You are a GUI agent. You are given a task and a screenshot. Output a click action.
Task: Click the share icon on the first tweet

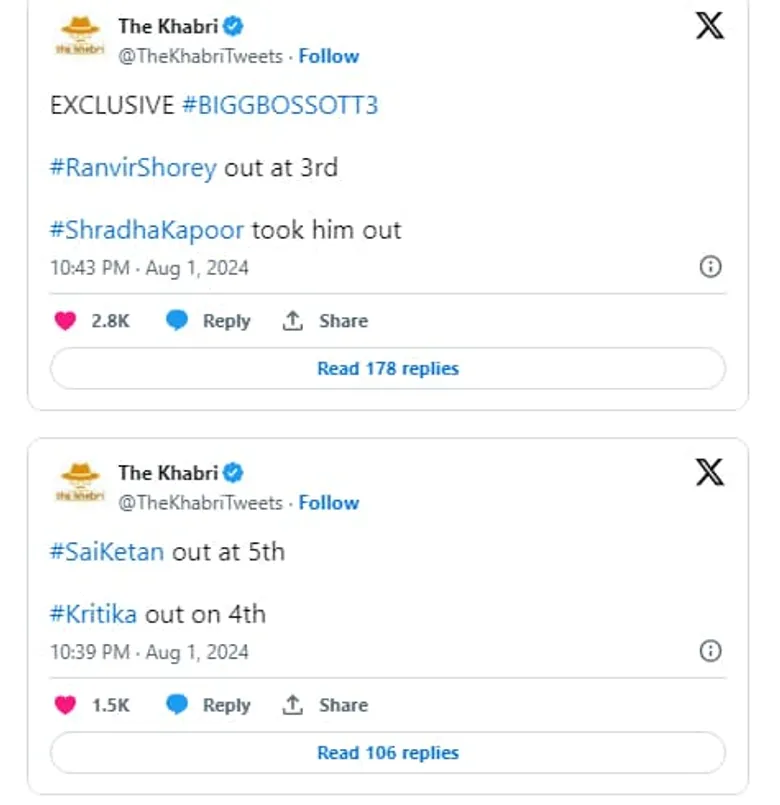(x=292, y=321)
